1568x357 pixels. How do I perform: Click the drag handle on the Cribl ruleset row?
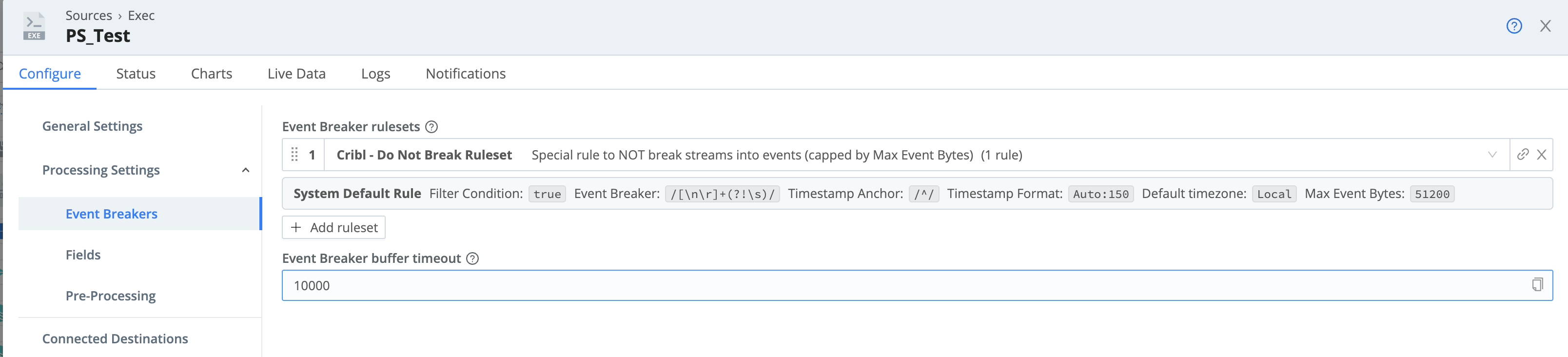pos(294,155)
